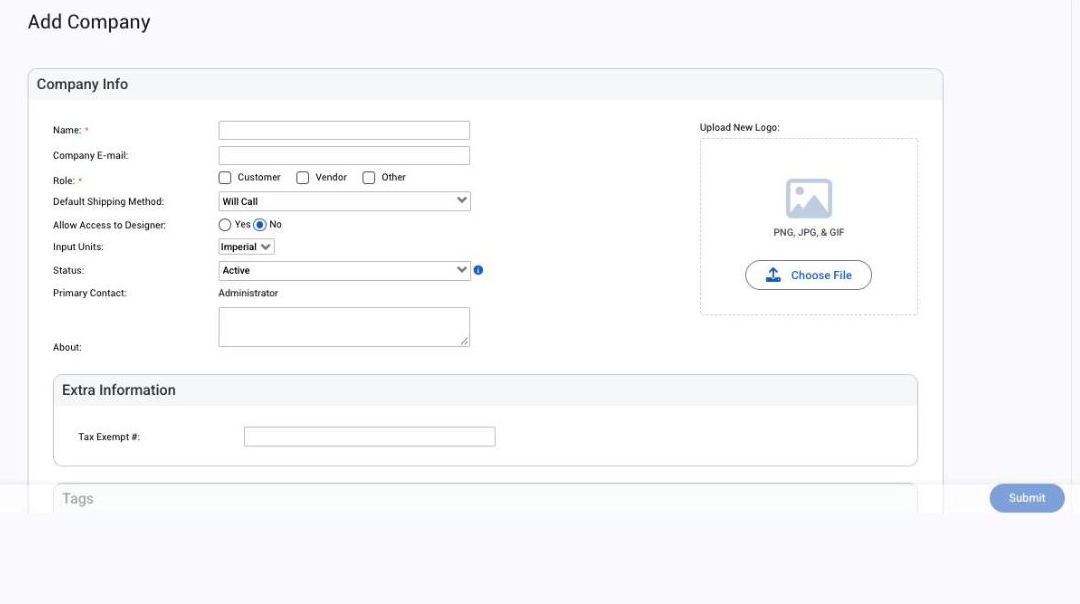Open the Status dropdown
Viewport: 1080px width, 604px height.
coord(344,270)
